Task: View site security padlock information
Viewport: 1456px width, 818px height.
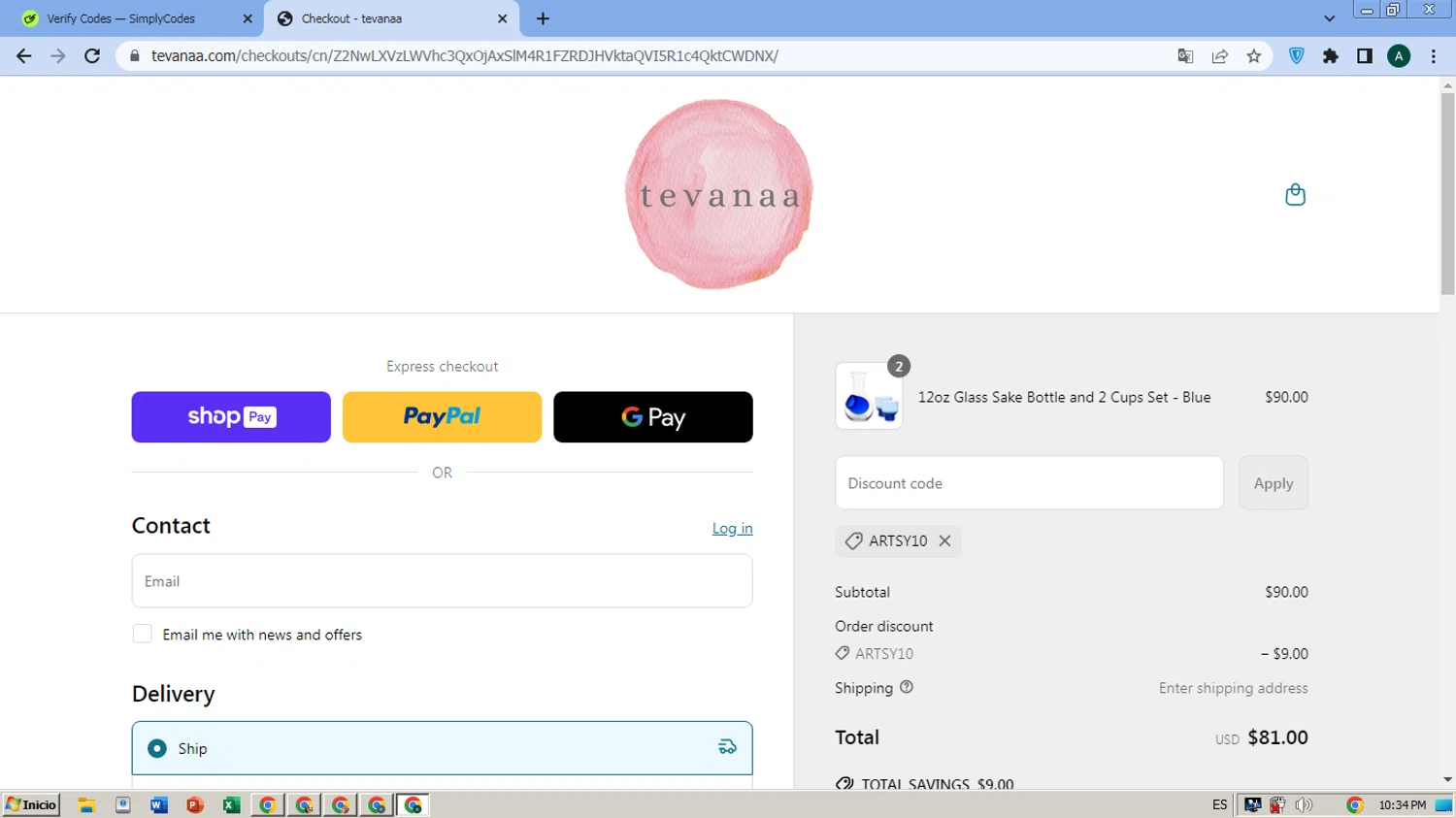Action: tap(135, 56)
